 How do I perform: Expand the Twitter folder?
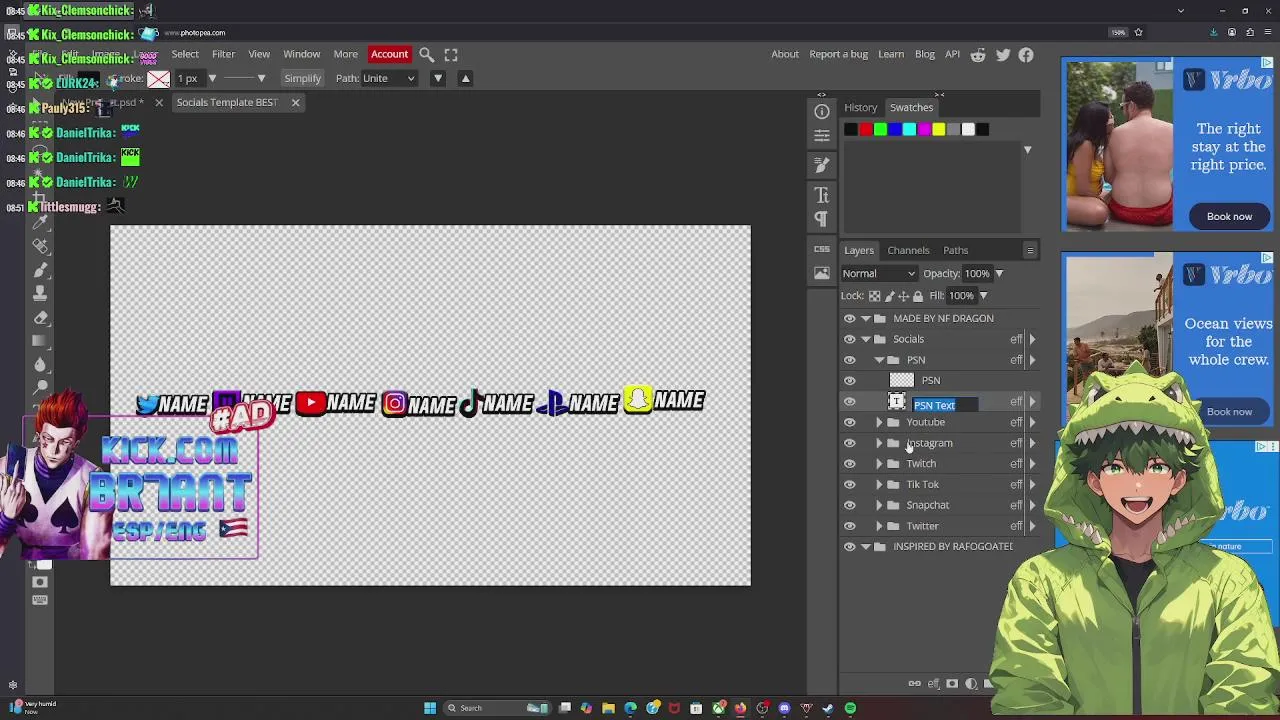click(879, 526)
